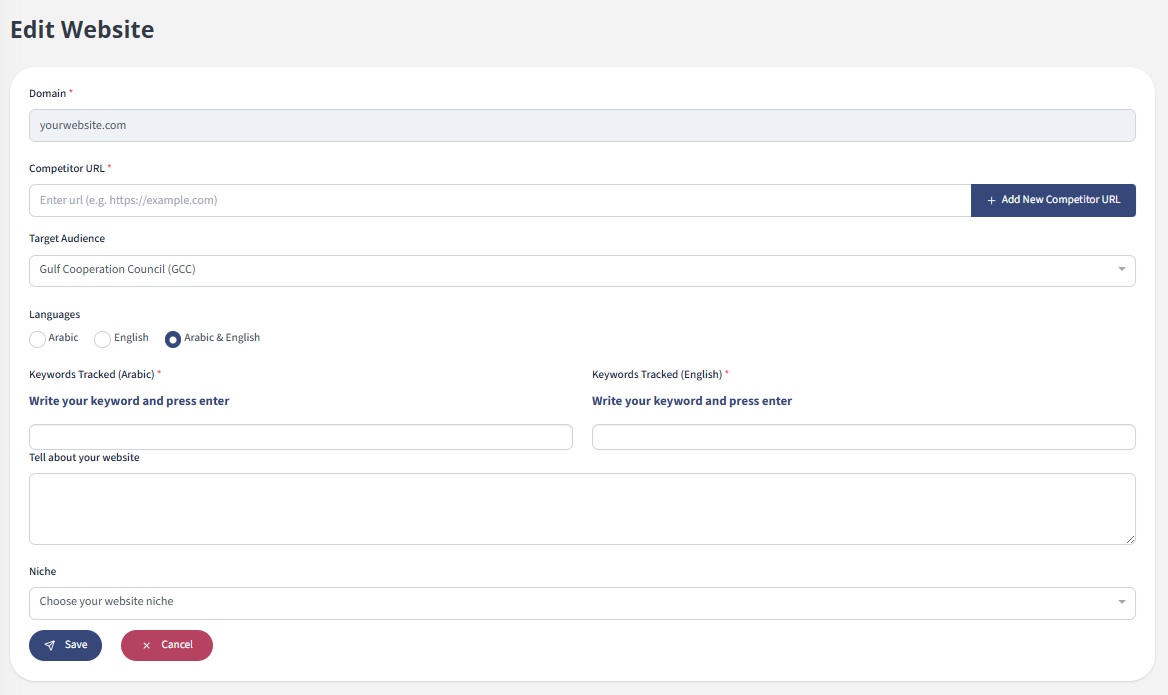
Task: Click the 'Arabic & English' label text
Action: point(222,338)
